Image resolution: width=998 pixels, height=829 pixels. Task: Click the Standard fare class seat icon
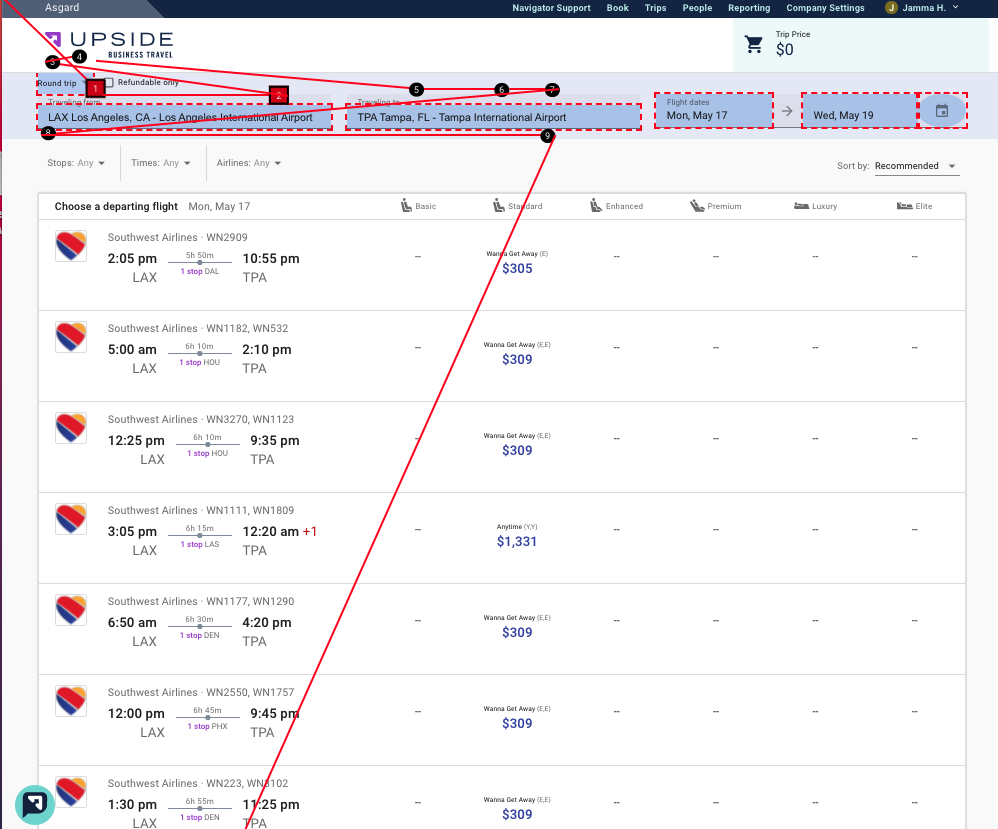click(499, 206)
